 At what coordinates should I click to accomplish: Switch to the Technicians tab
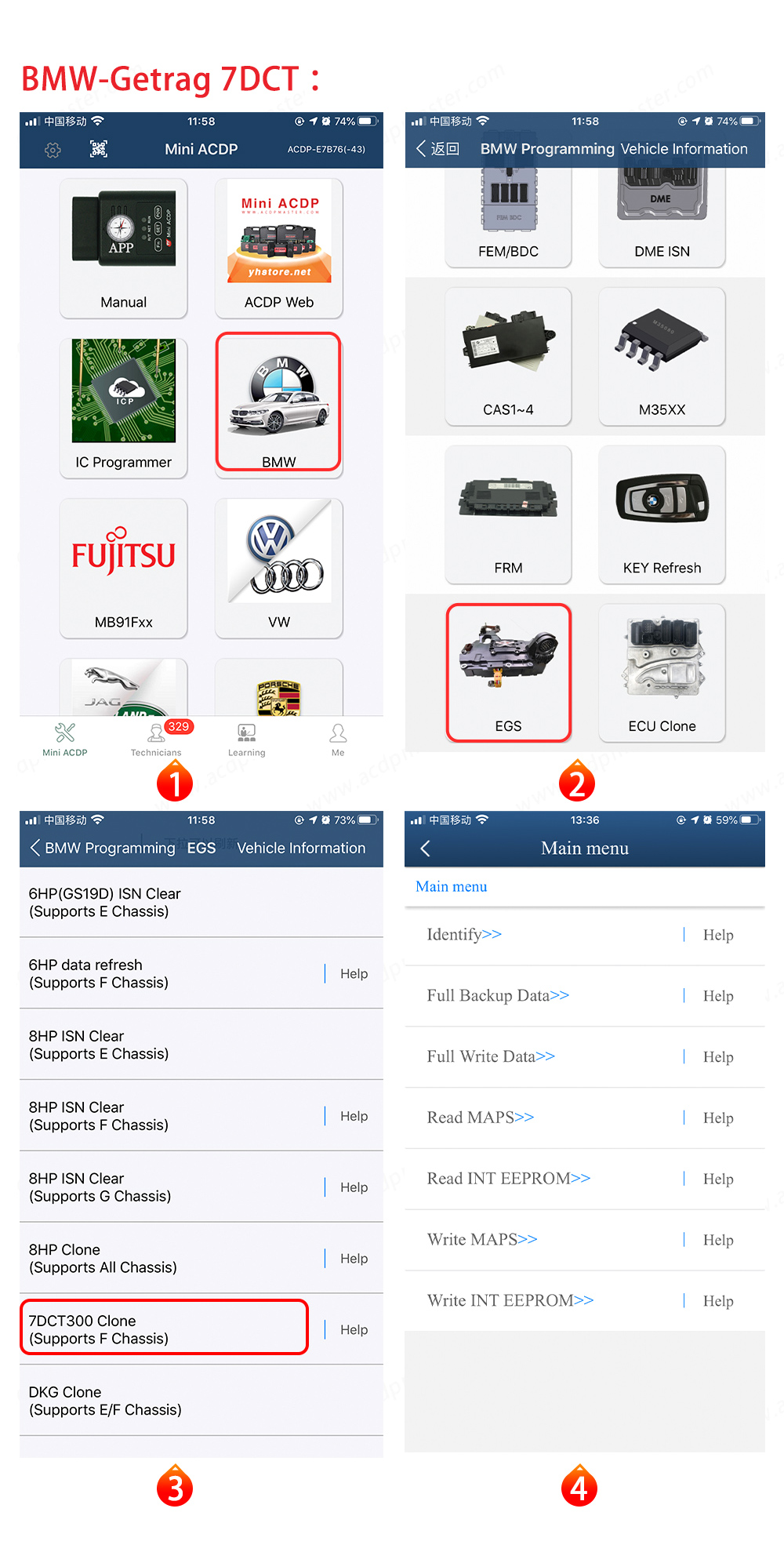click(x=156, y=740)
